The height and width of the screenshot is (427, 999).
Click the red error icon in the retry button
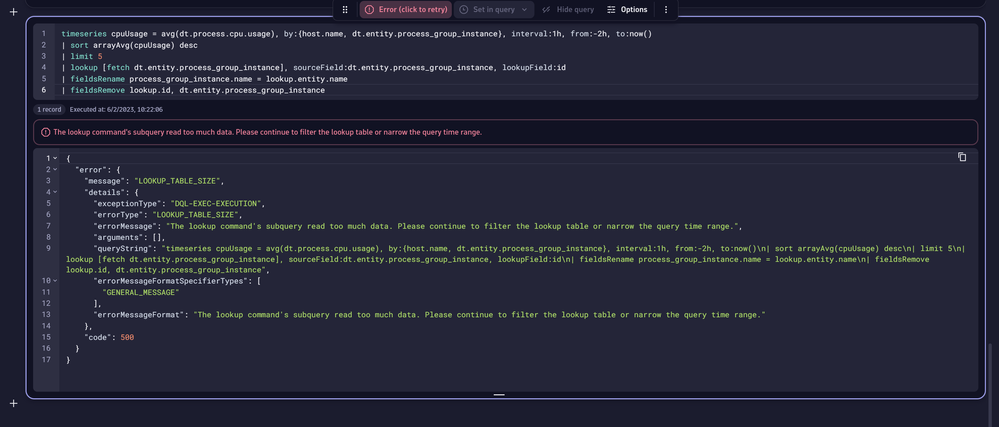click(x=369, y=9)
